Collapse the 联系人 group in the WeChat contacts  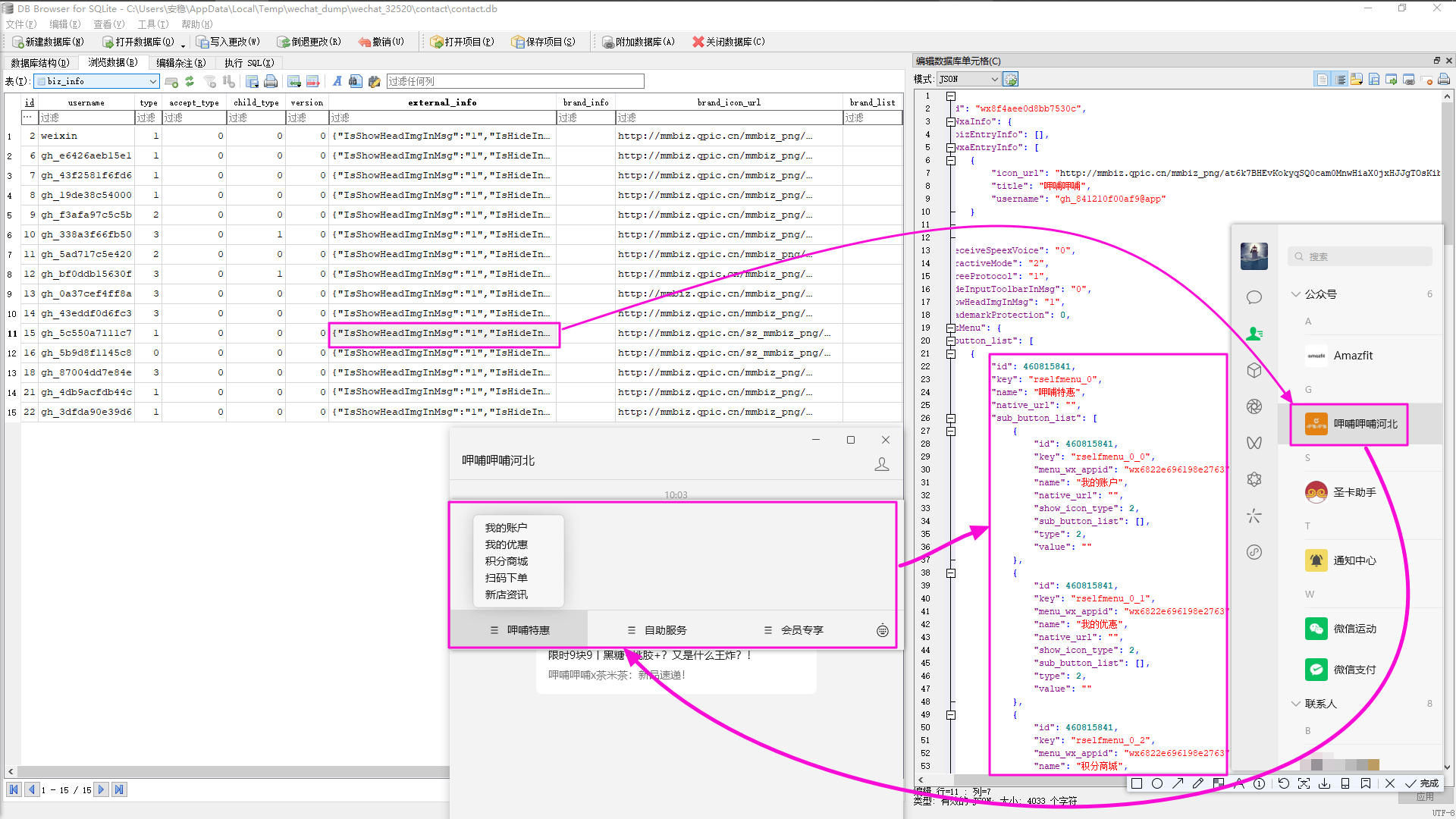point(1296,704)
